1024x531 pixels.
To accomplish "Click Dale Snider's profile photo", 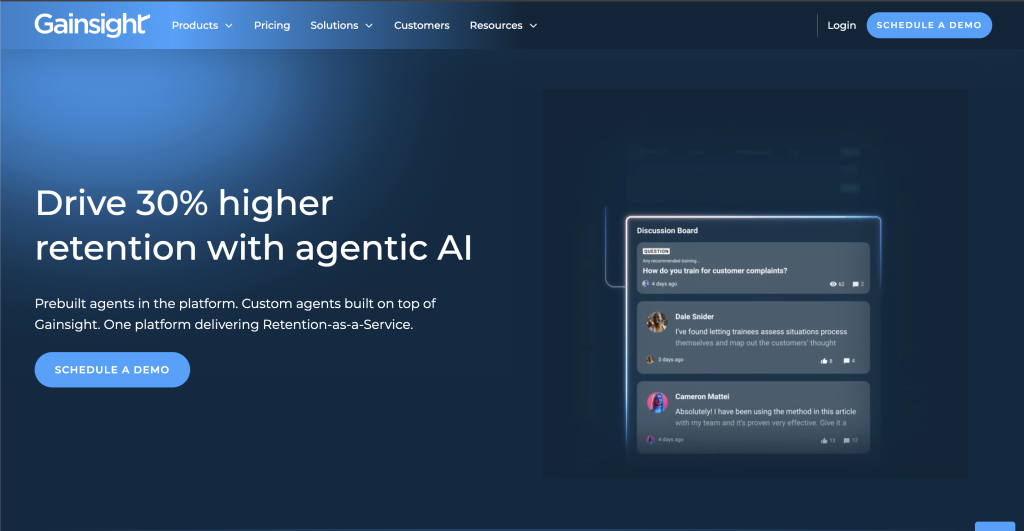I will [x=657, y=322].
